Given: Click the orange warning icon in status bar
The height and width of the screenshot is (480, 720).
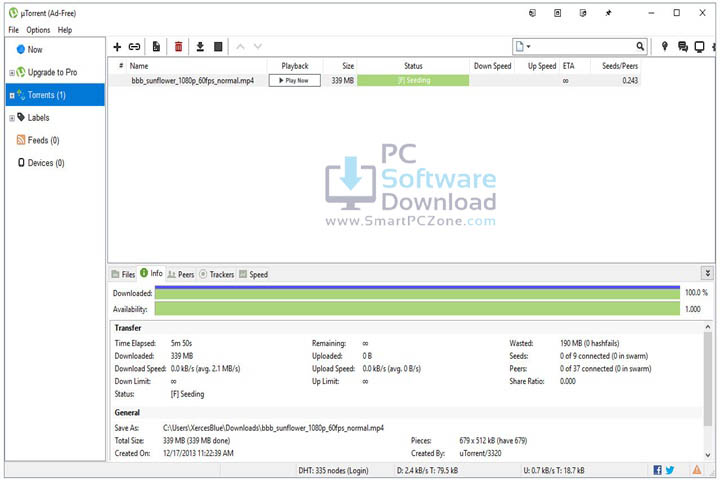Looking at the screenshot, I should click(697, 469).
